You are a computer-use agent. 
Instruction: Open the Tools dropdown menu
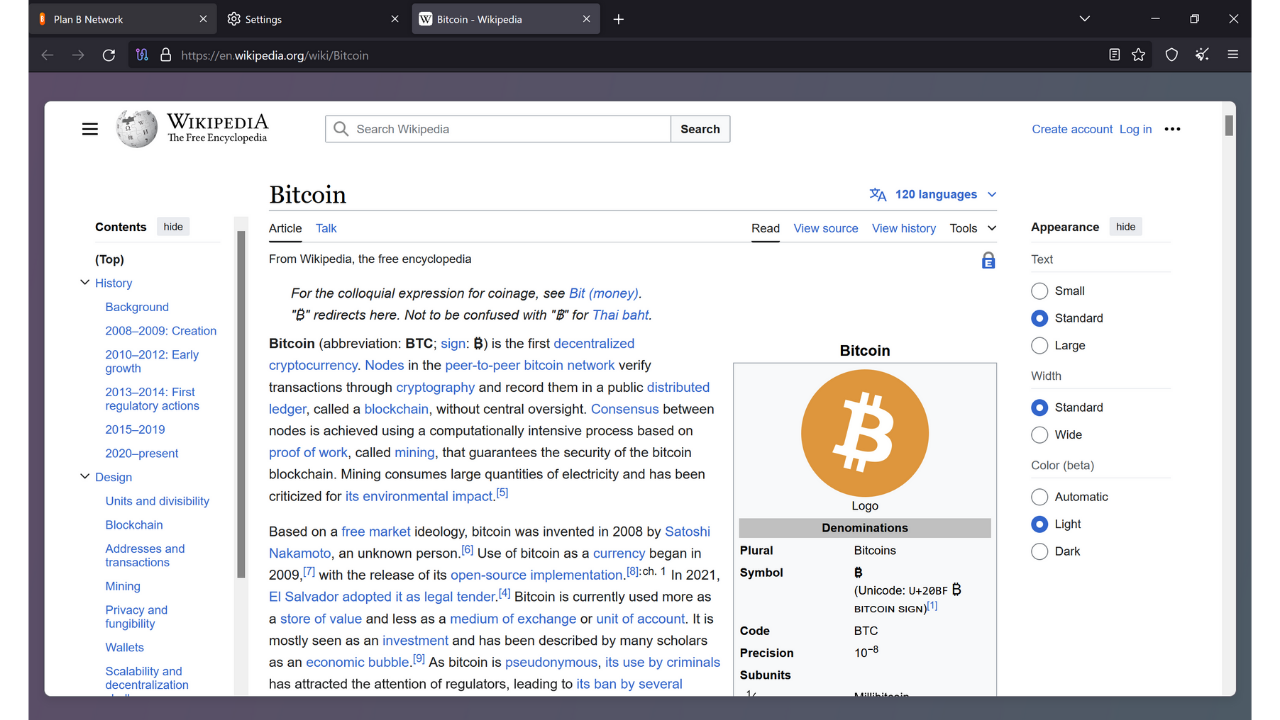click(971, 228)
